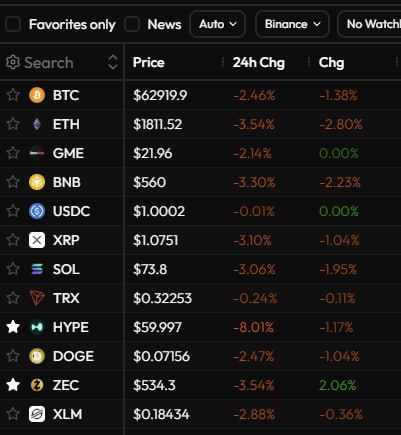
Task: Open the No Watchlist dropdown
Action: [x=369, y=24]
